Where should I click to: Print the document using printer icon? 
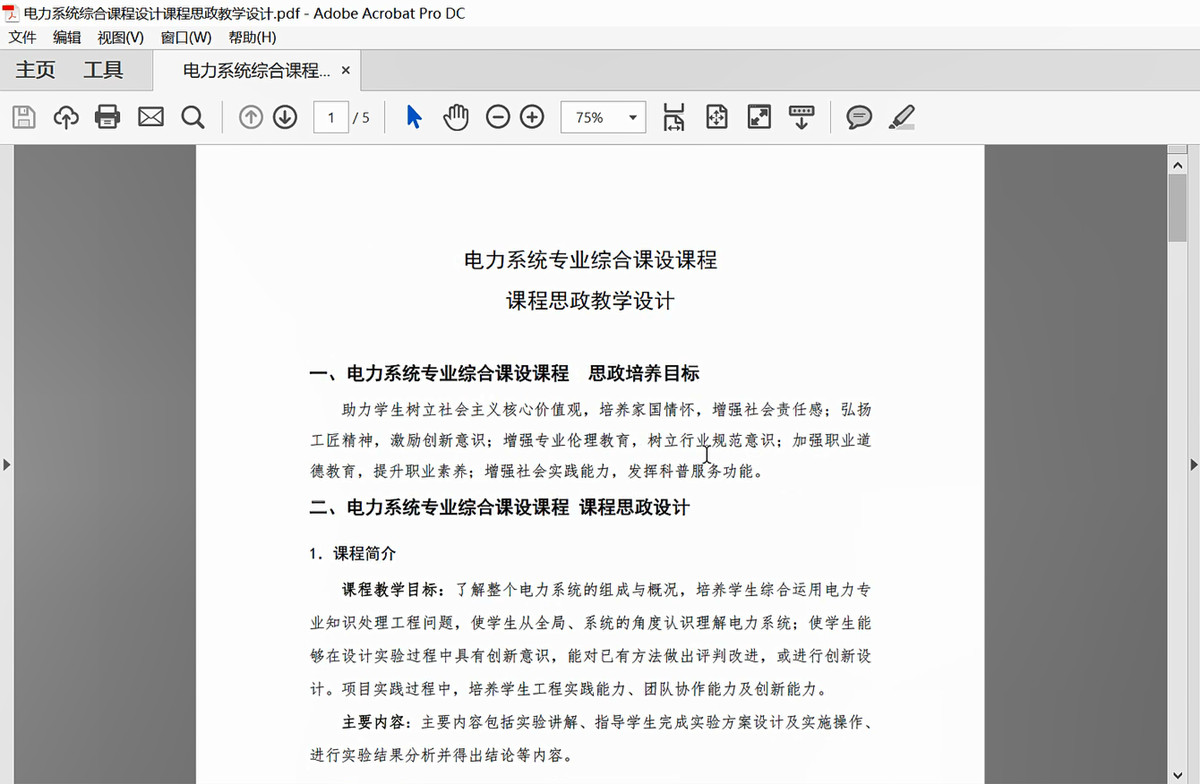pos(107,117)
